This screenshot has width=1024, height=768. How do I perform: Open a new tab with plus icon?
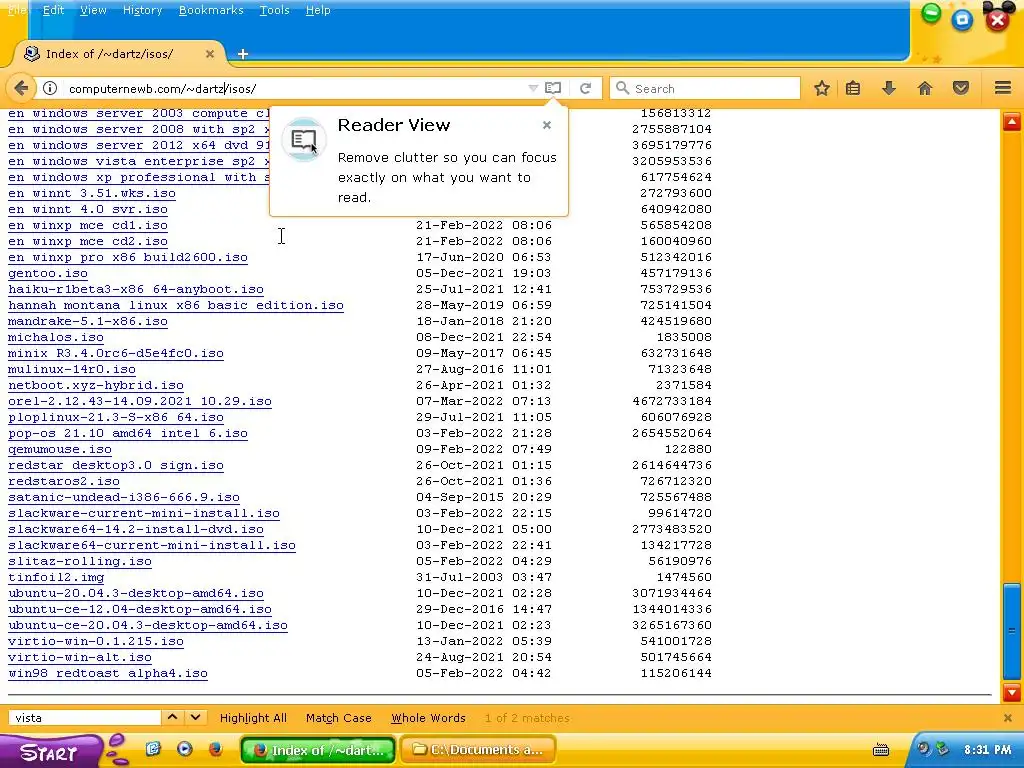[243, 54]
